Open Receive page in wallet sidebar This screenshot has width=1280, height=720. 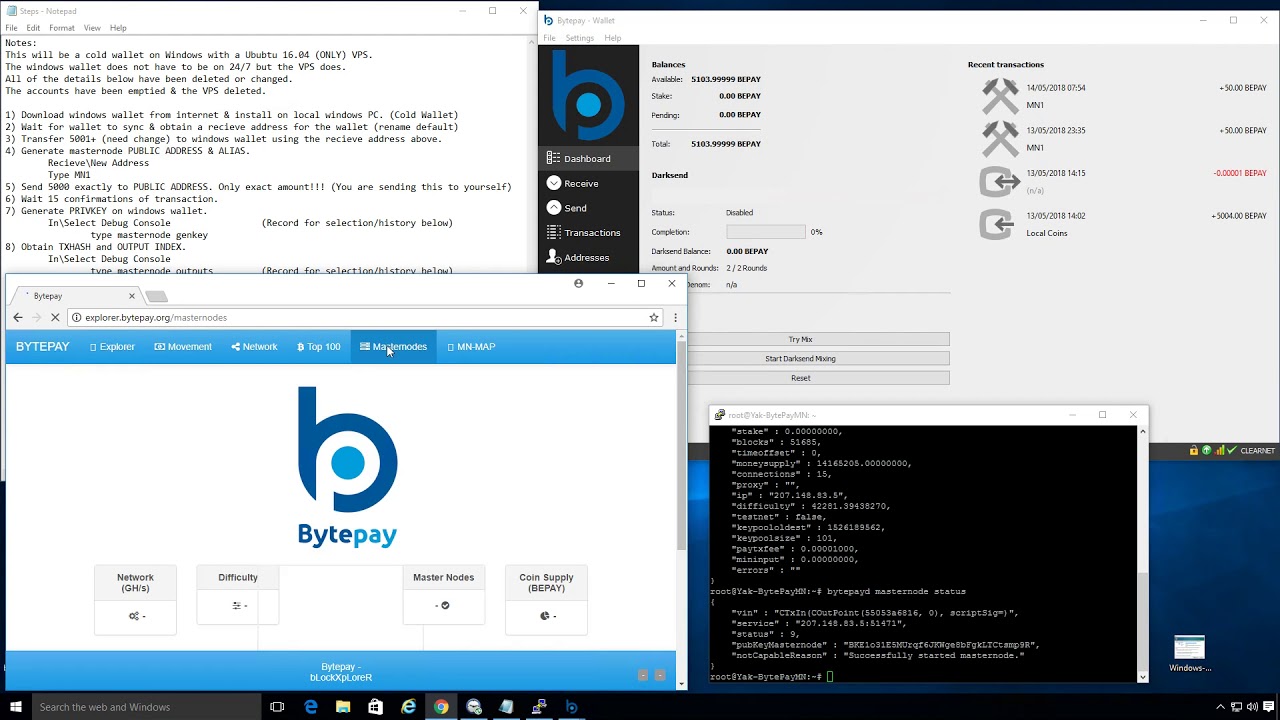pyautogui.click(x=588, y=183)
